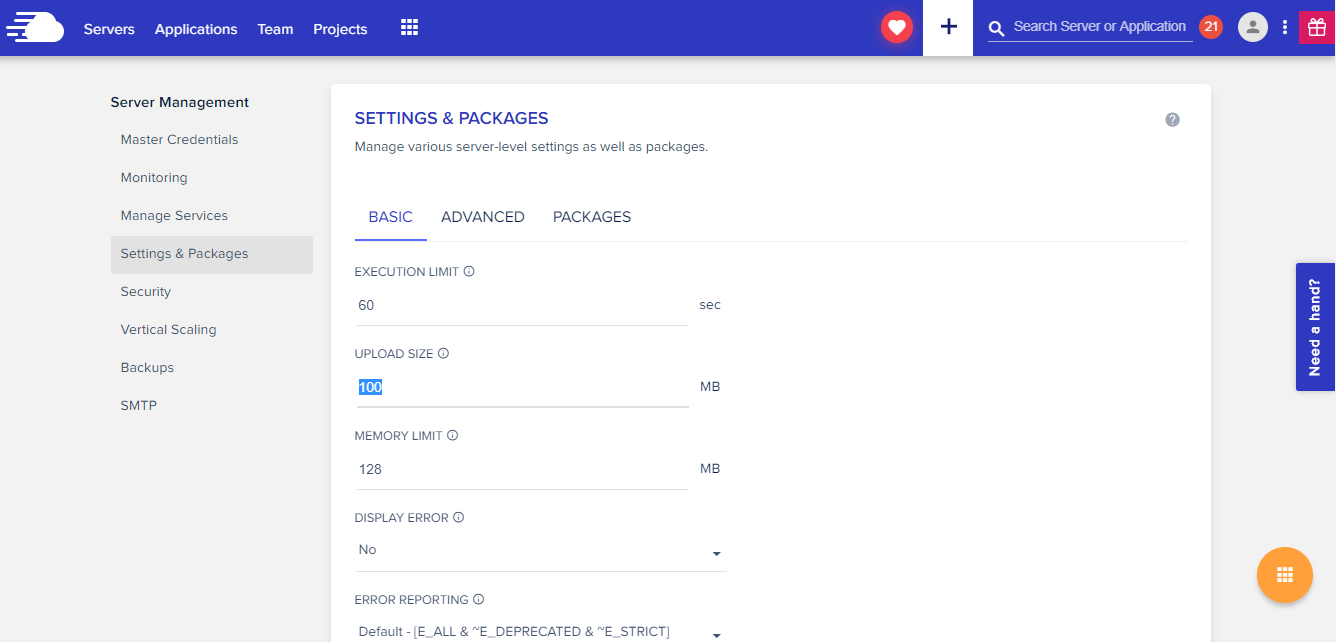Expand the Error Reporting dropdown
The width and height of the screenshot is (1336, 642).
coord(716,634)
